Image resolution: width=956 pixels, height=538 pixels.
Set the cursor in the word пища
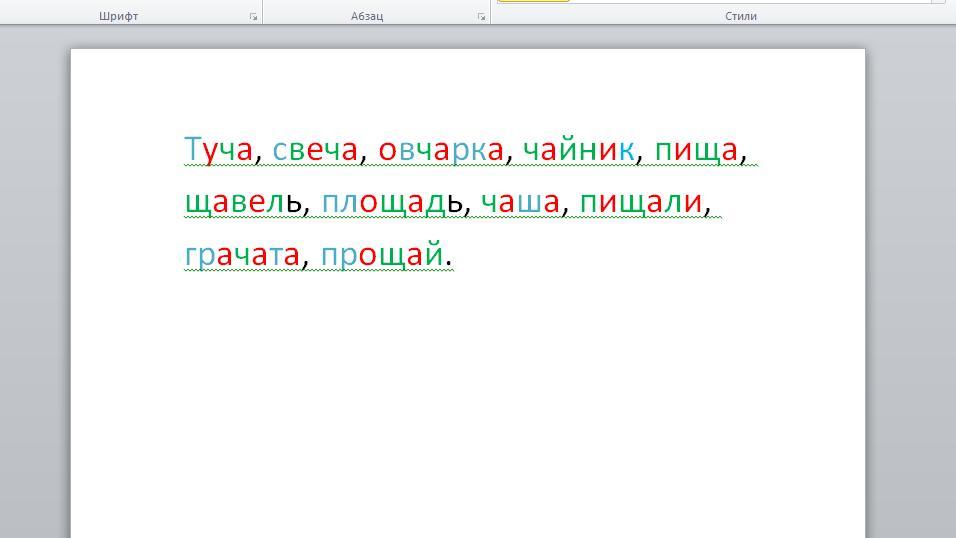[x=696, y=150]
